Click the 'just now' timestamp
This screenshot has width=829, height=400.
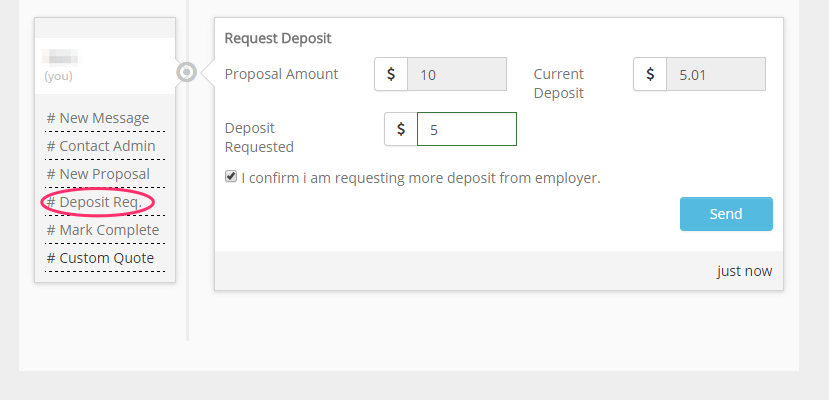[x=744, y=271]
